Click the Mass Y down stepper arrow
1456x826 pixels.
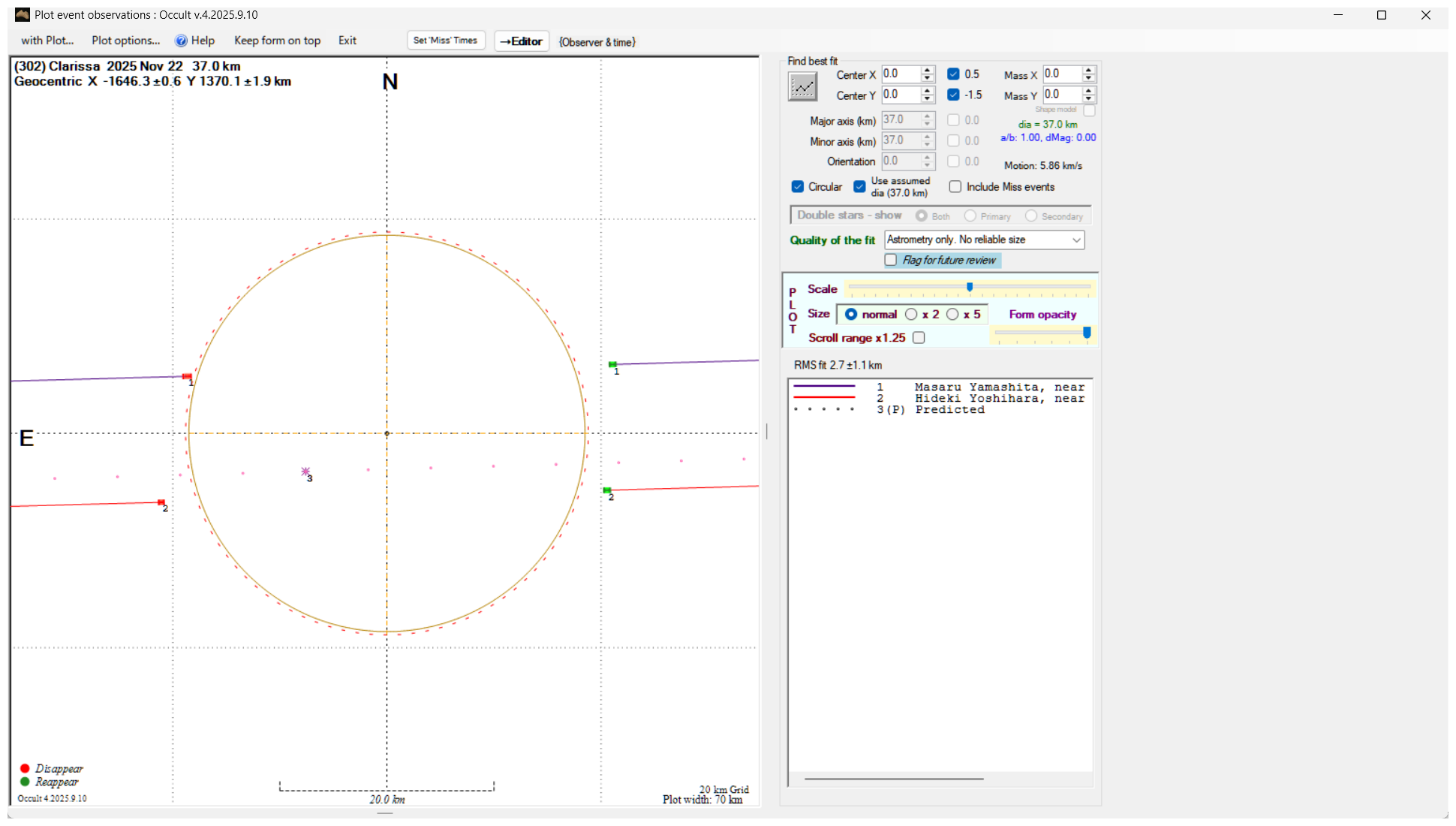point(1089,99)
